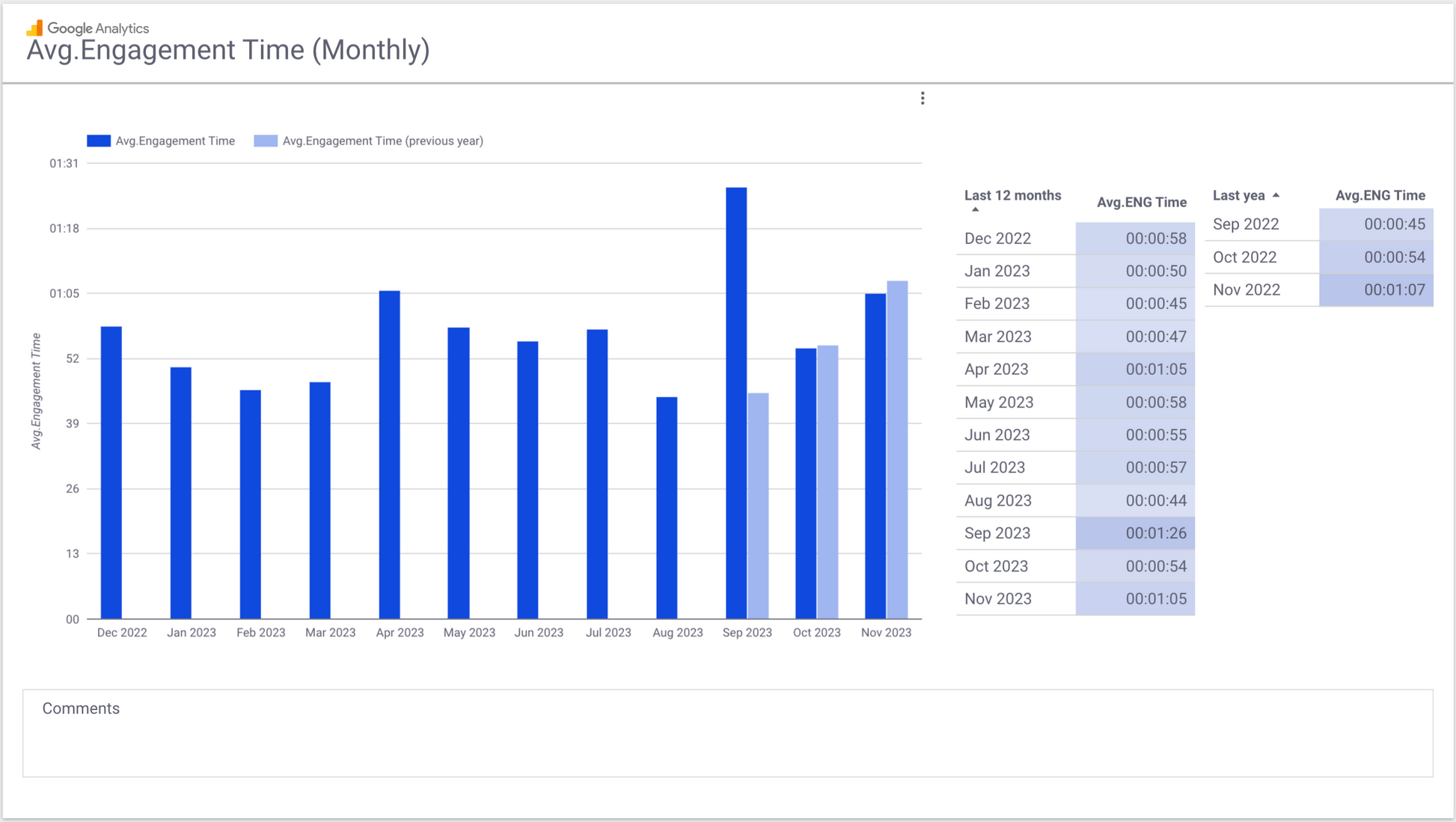Click the light blue previous year legend swatch
Viewport: 1456px width, 822px height.
coord(266,141)
